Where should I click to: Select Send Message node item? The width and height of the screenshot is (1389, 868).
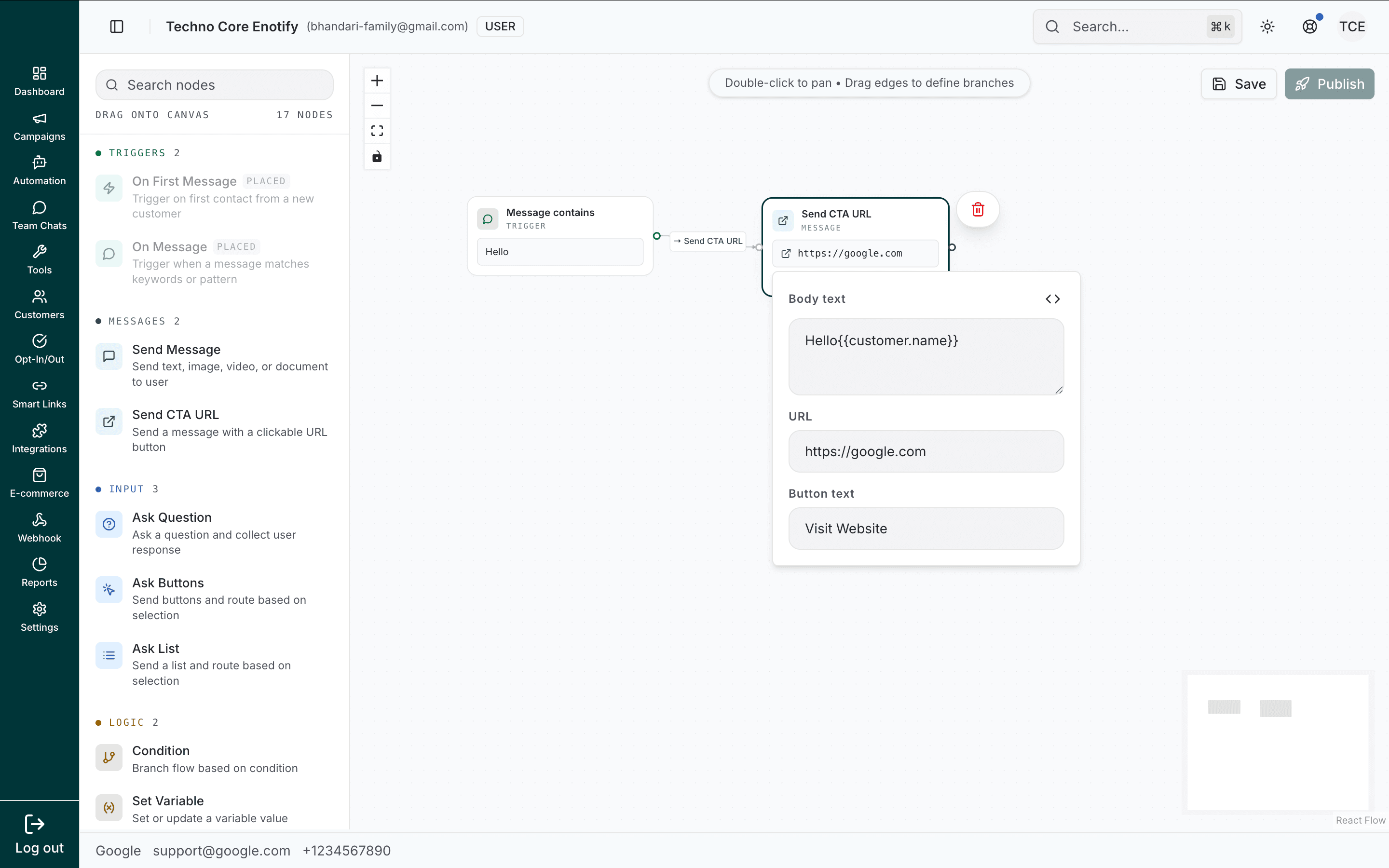click(x=214, y=365)
